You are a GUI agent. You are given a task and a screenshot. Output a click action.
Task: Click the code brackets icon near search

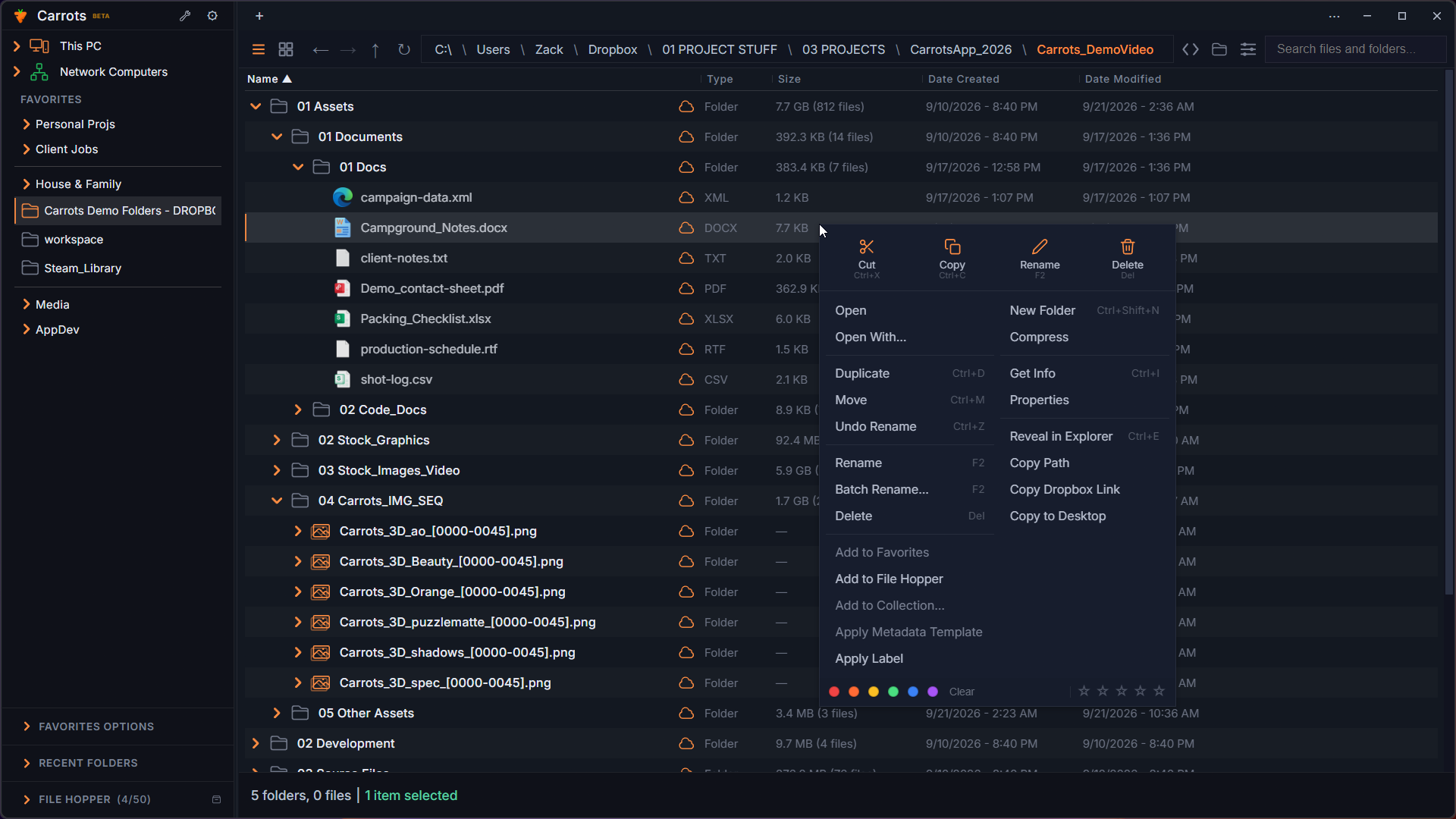[1191, 49]
